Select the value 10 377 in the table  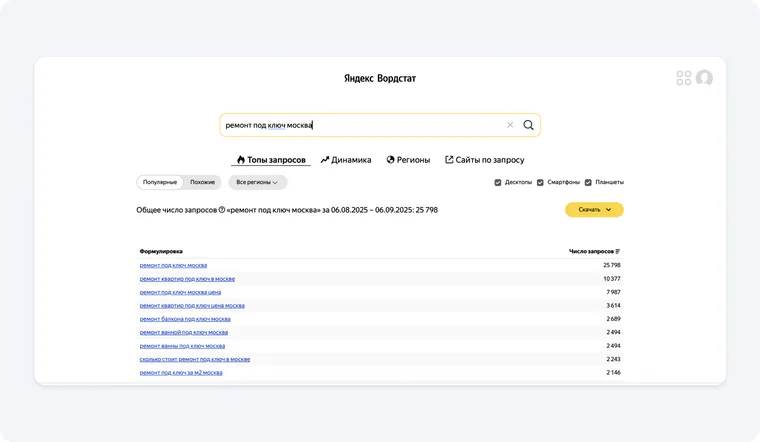tap(612, 279)
